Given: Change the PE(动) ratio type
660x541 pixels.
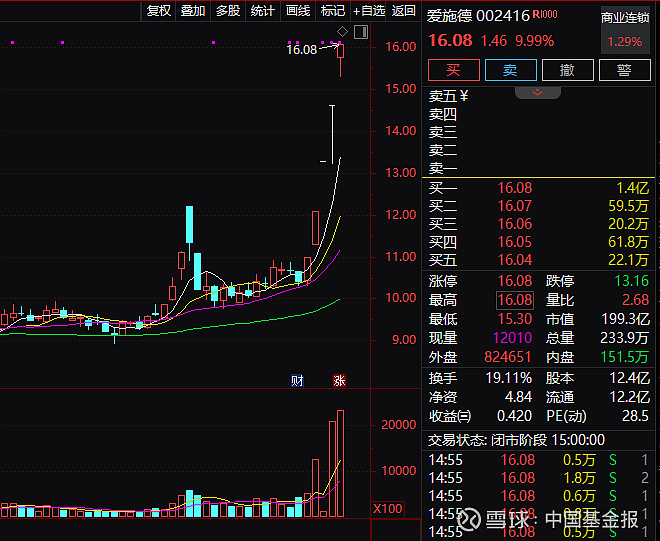Looking at the screenshot, I should click(566, 416).
